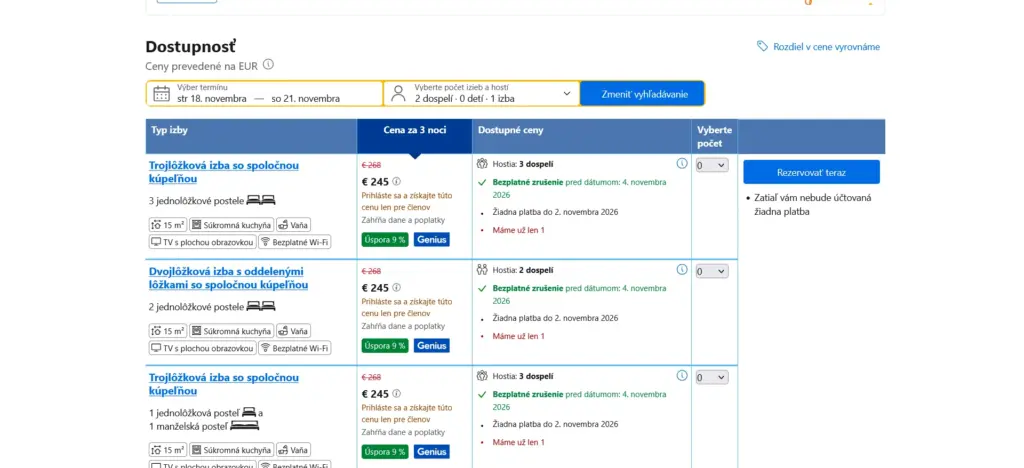Screen dimensions: 1024x468
Task: Click the Zmeniť vyhľadávanie button
Action: (x=643, y=93)
